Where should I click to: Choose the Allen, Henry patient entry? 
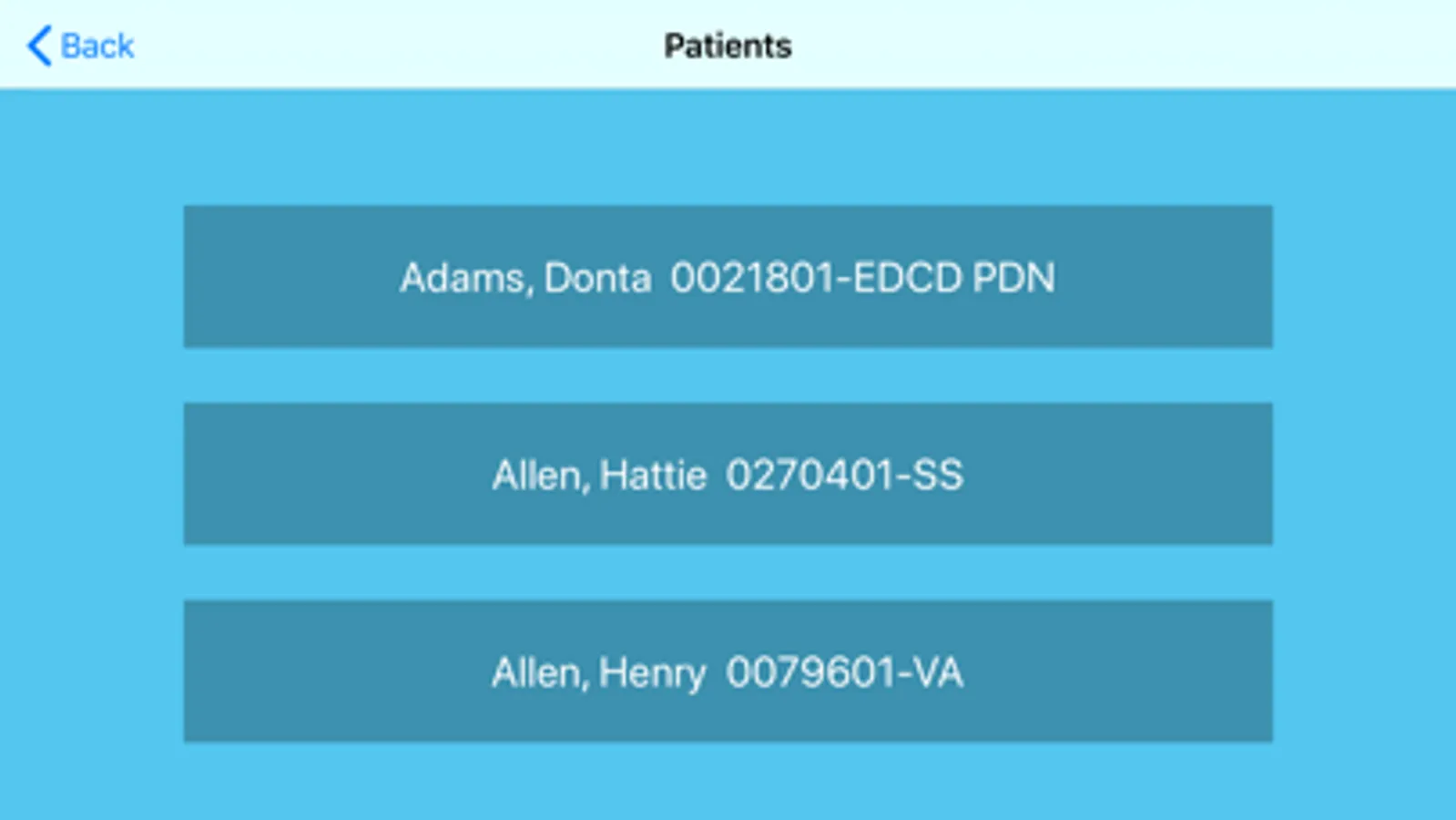[x=728, y=671]
